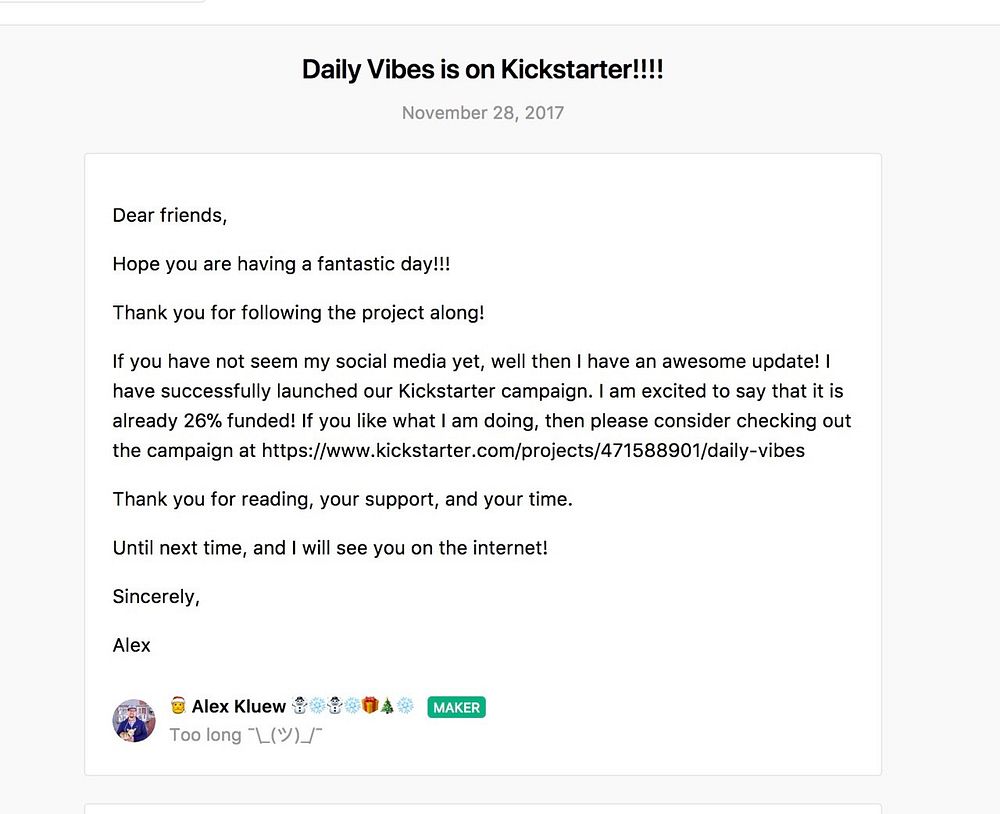1000x814 pixels.
Task: Click the Dear friends greeting line
Action: [x=169, y=215]
